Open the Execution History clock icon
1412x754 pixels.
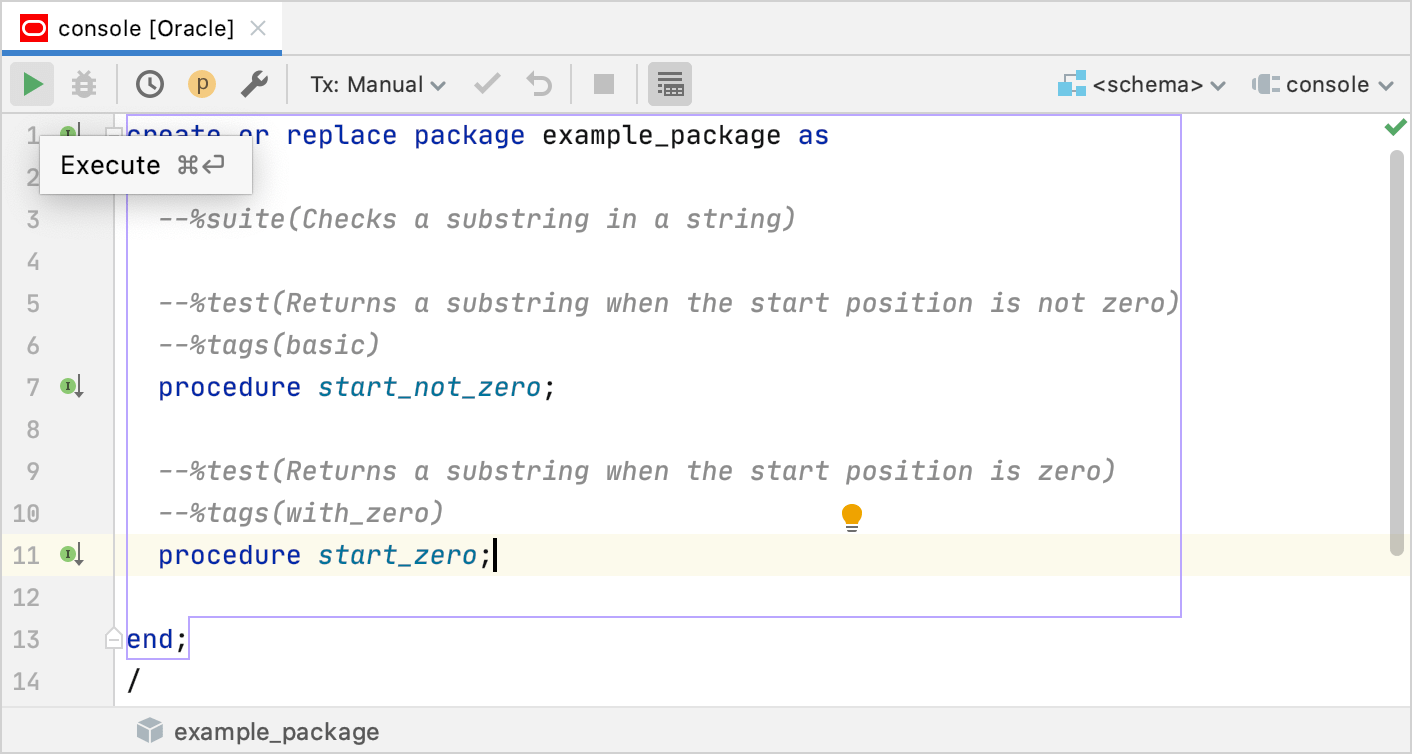pyautogui.click(x=150, y=84)
